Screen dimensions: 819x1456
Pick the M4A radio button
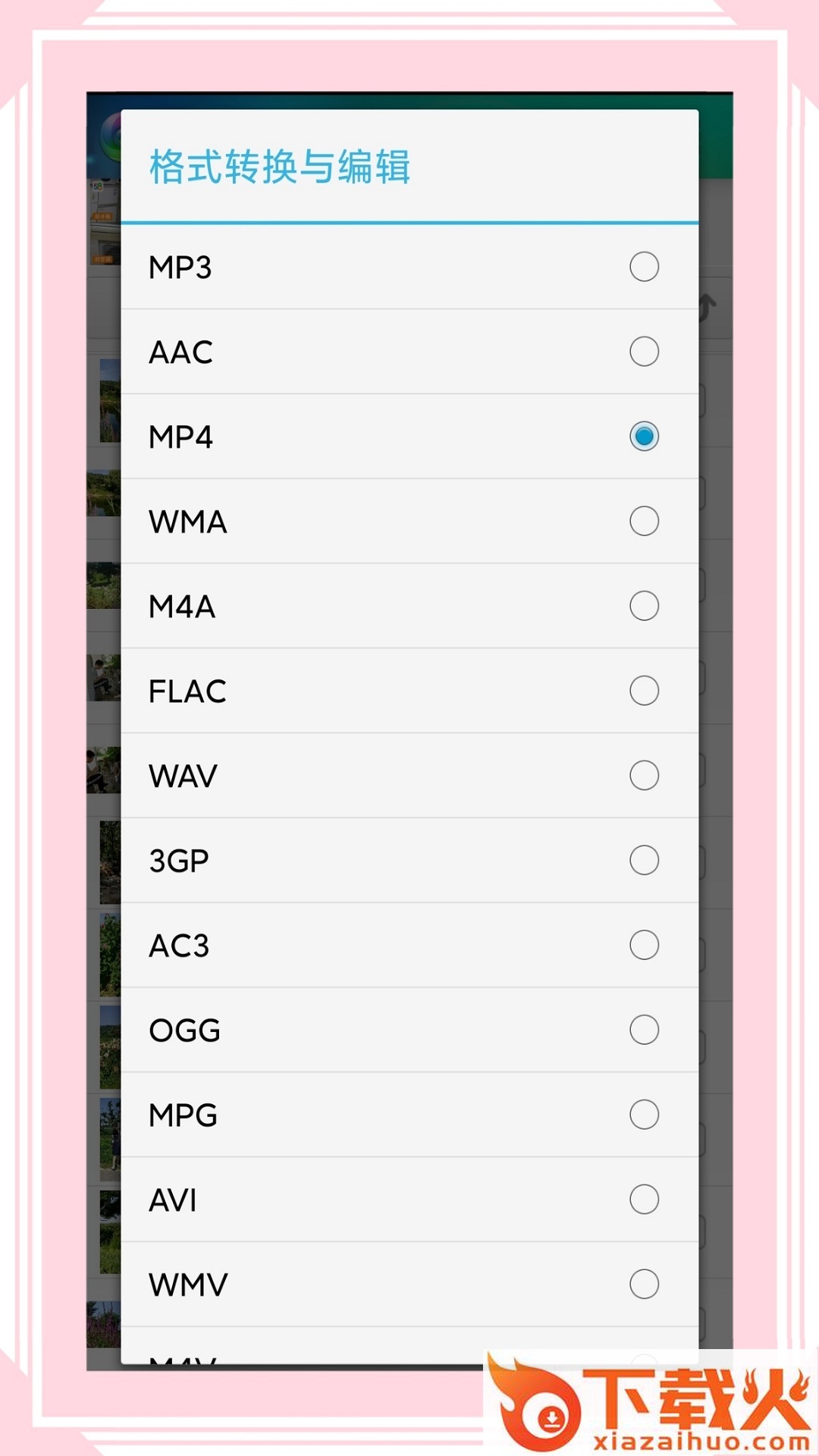point(644,606)
